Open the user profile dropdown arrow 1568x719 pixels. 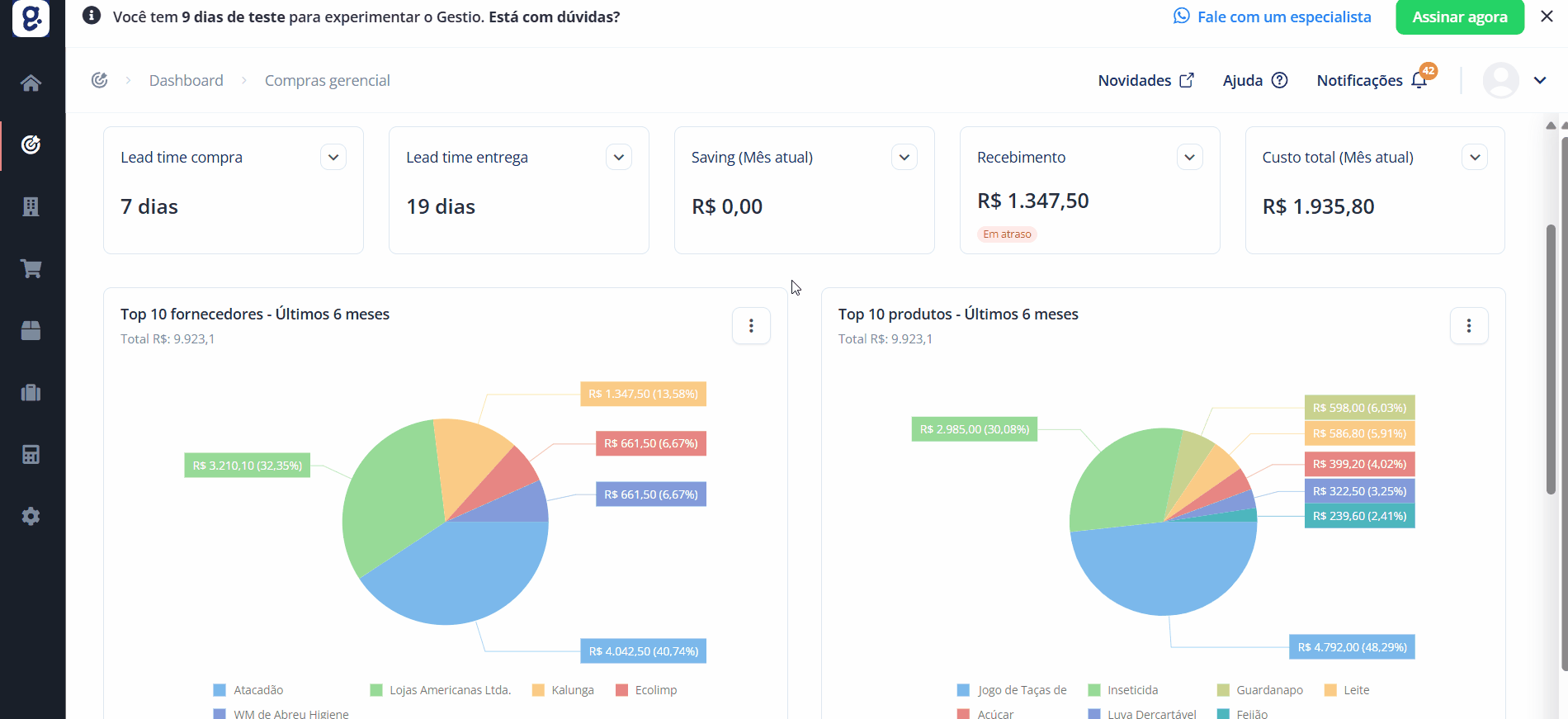(x=1540, y=80)
